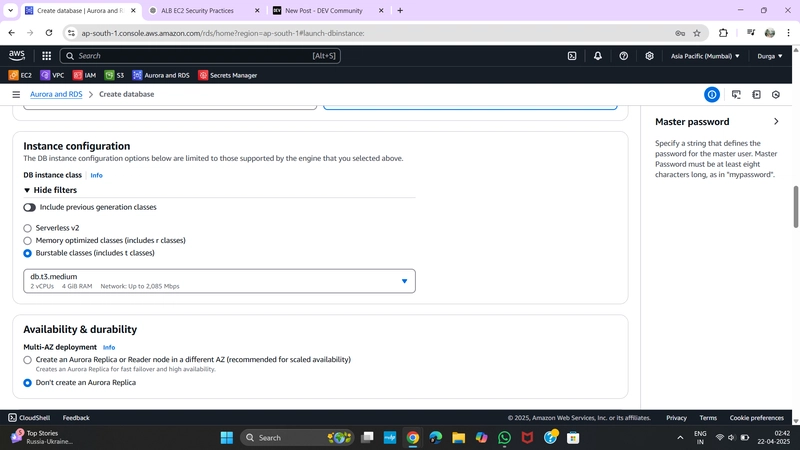Focus the AWS console search field

[201, 56]
